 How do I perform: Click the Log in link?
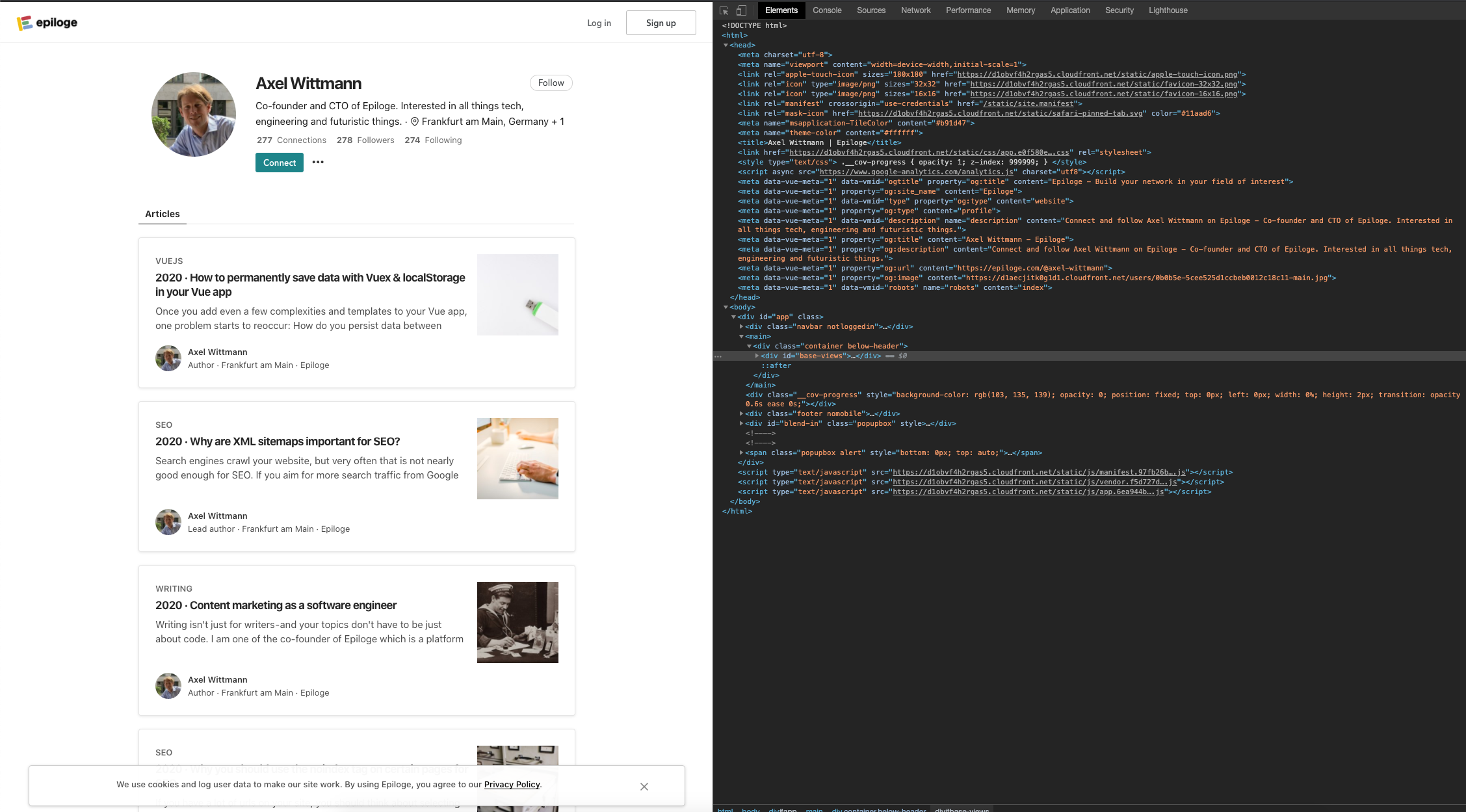point(599,23)
